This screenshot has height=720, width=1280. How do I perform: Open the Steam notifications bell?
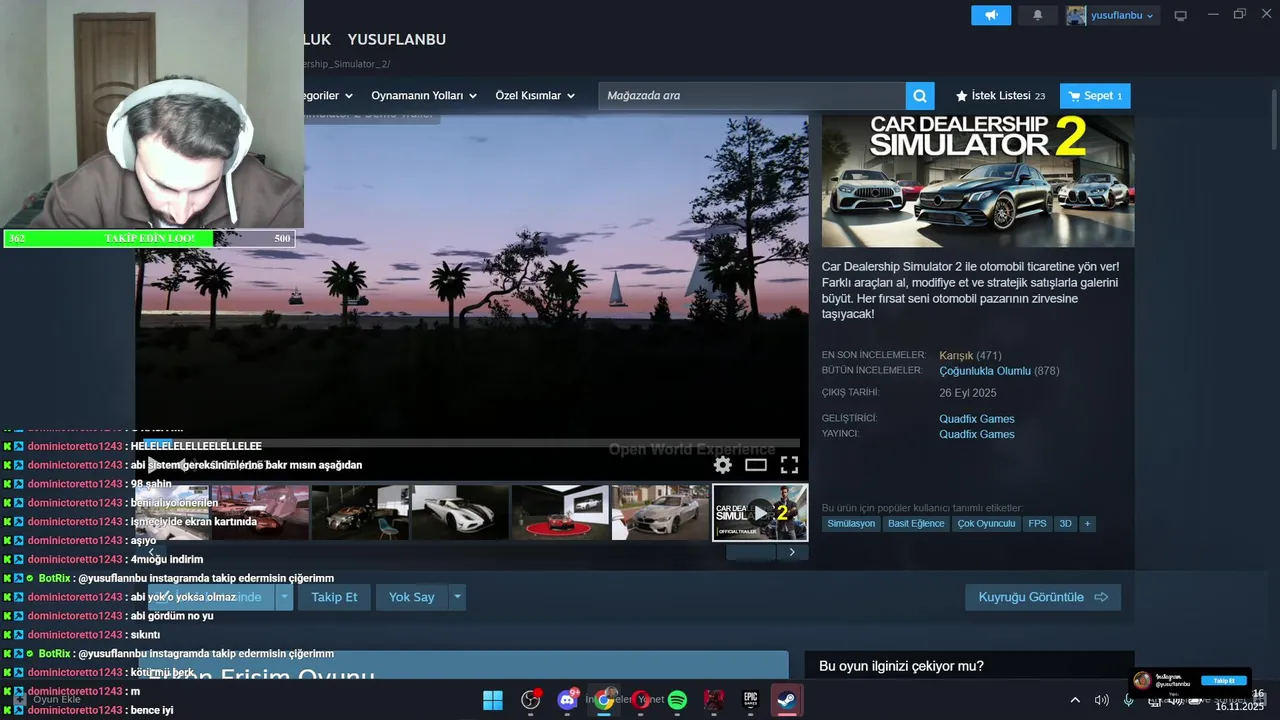click(x=1037, y=15)
